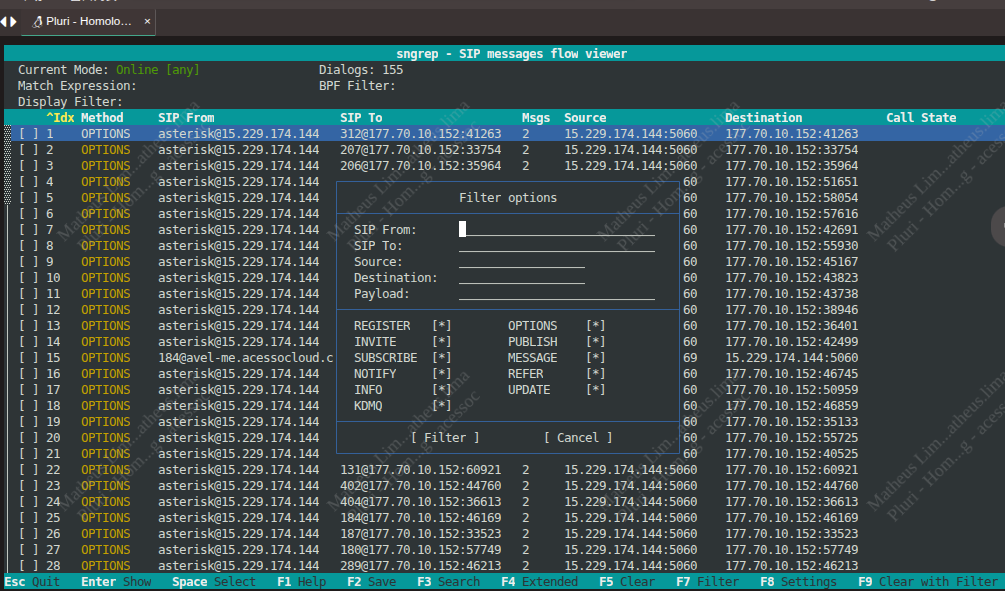Click the Payload filter field
1005x591 pixels.
(x=556, y=294)
